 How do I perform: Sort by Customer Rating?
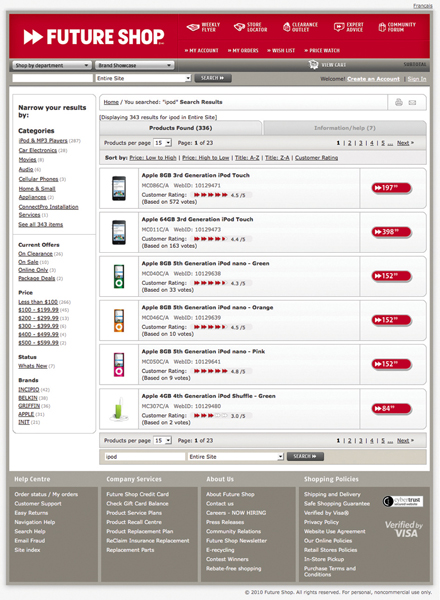(x=316, y=158)
